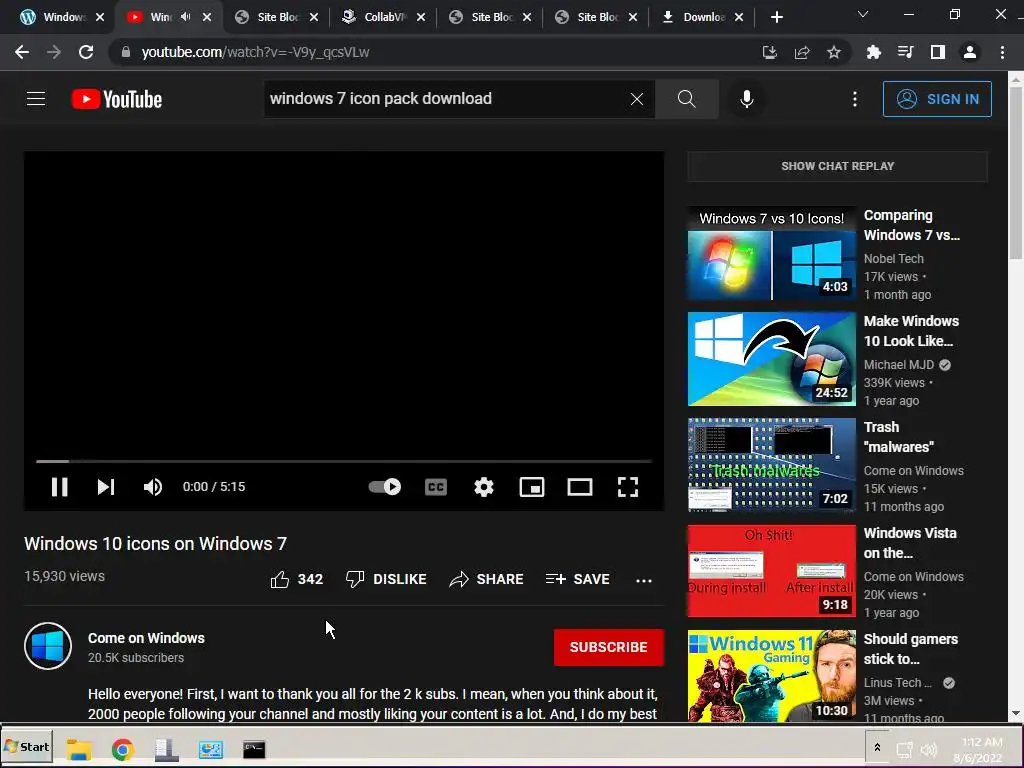1024x768 pixels.
Task: Mute the YouTube tab via speaker icon
Action: click(185, 17)
